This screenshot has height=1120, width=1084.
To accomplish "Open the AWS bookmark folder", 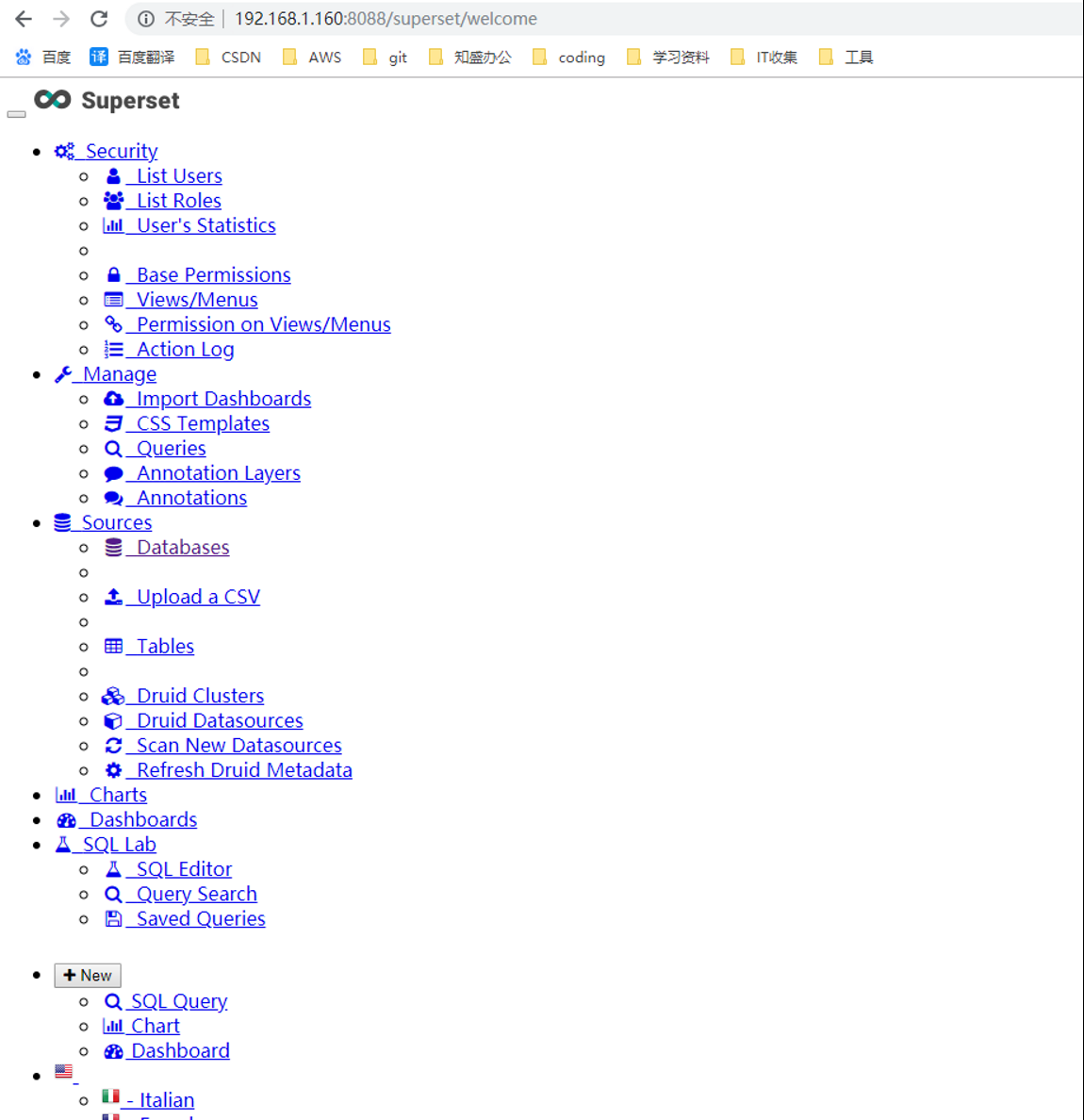I will (x=312, y=58).
